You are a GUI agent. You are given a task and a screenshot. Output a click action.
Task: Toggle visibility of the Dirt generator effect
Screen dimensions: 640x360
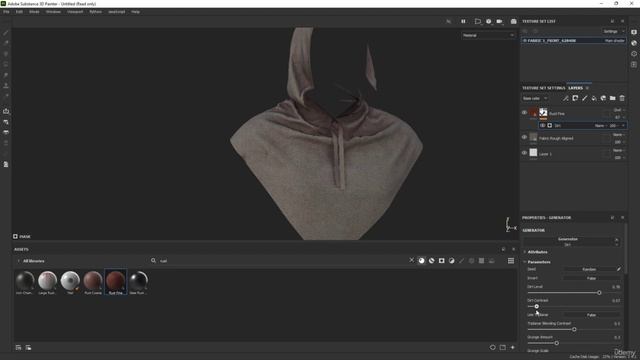(542, 126)
